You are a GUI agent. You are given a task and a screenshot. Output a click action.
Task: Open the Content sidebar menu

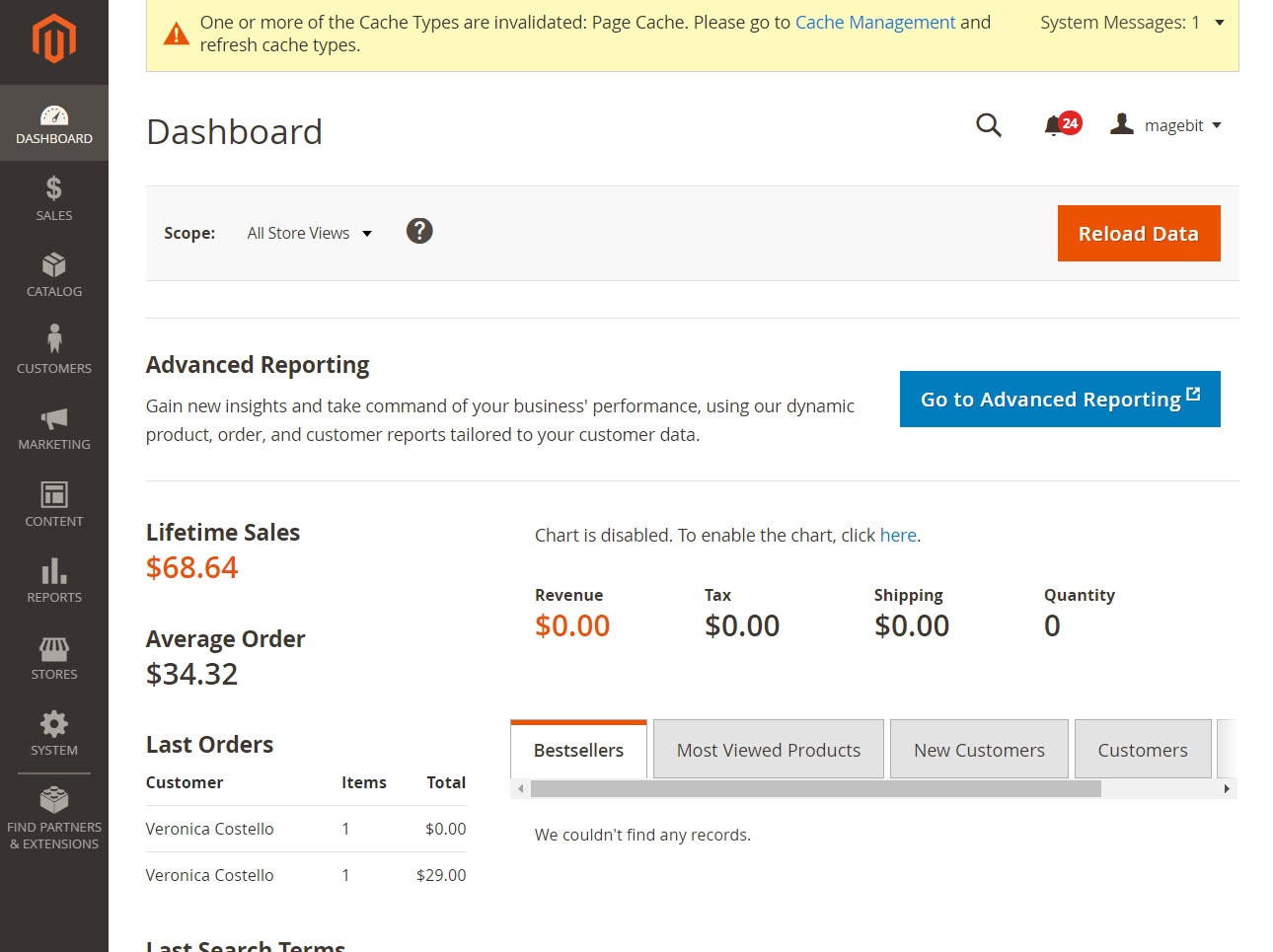tap(54, 504)
